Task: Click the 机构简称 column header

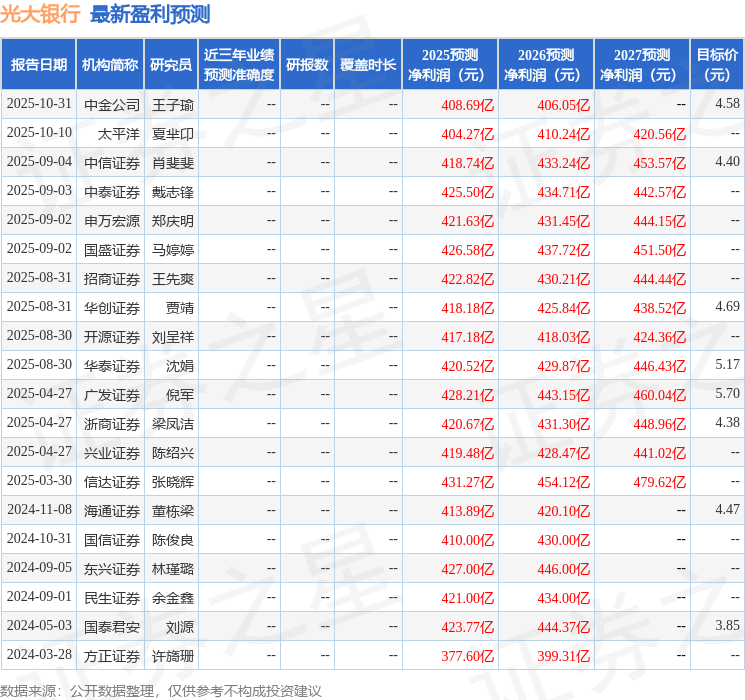Action: click(x=110, y=64)
